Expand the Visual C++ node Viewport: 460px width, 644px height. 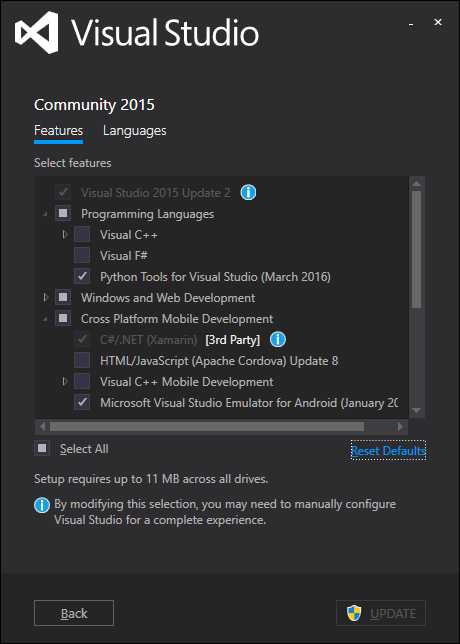point(65,235)
